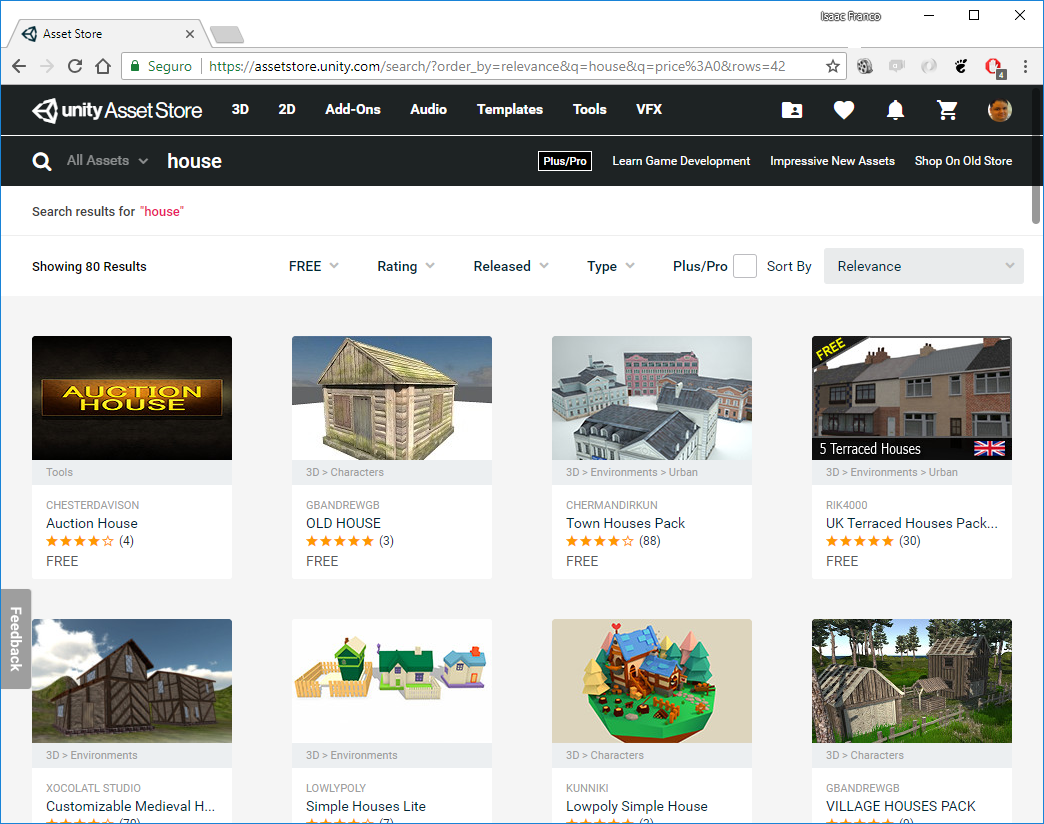Click the Town Houses Pack title
This screenshot has height=824, width=1044.
pyautogui.click(x=625, y=523)
